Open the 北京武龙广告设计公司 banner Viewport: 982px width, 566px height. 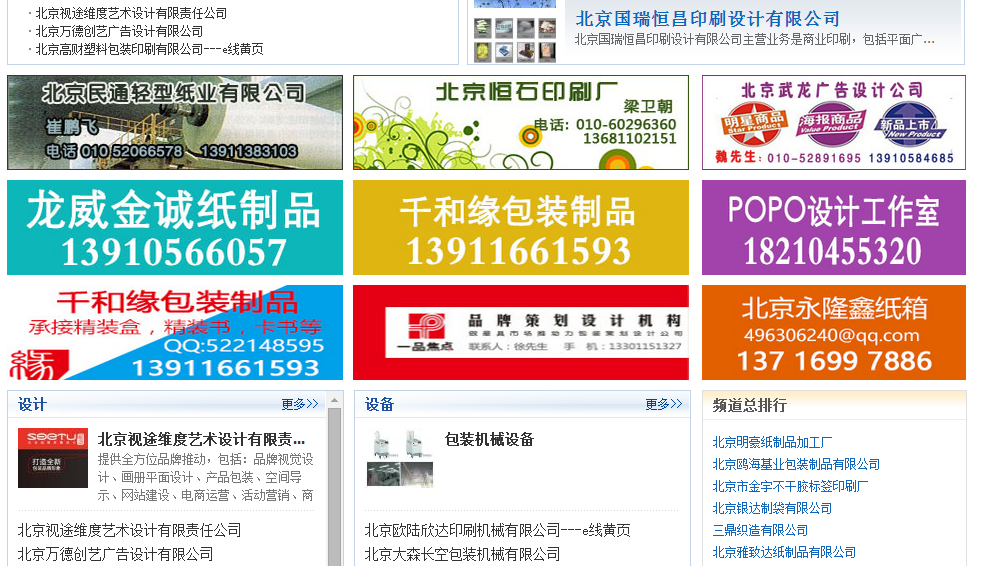pyautogui.click(x=833, y=122)
